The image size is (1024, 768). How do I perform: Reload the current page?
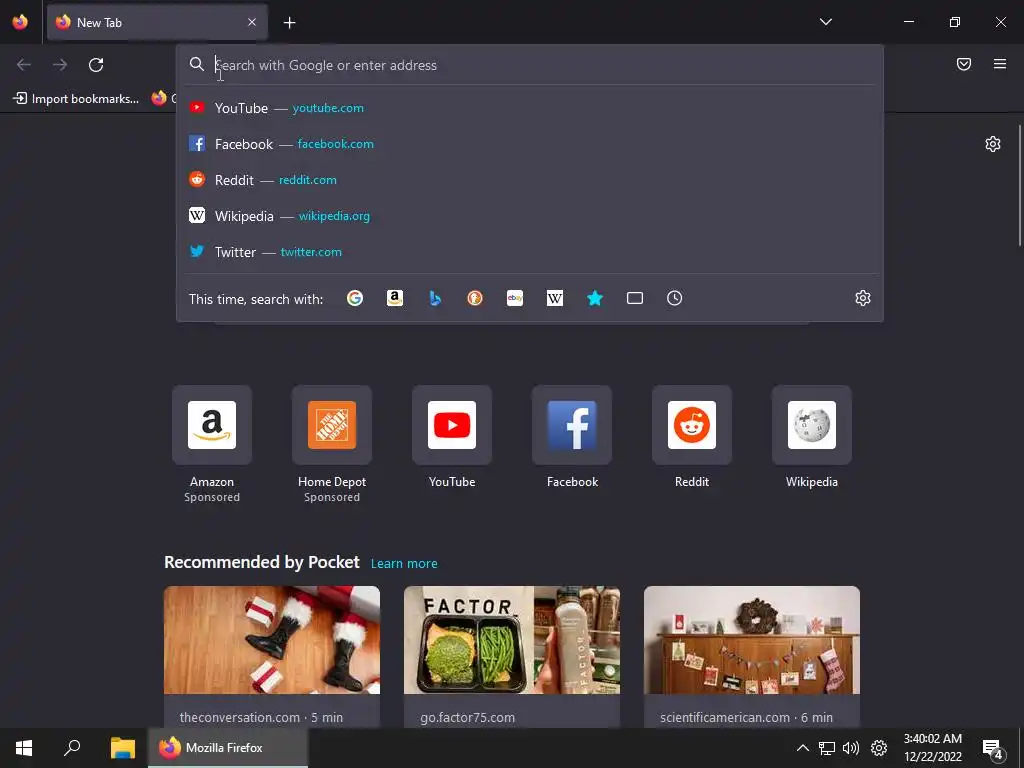click(96, 65)
